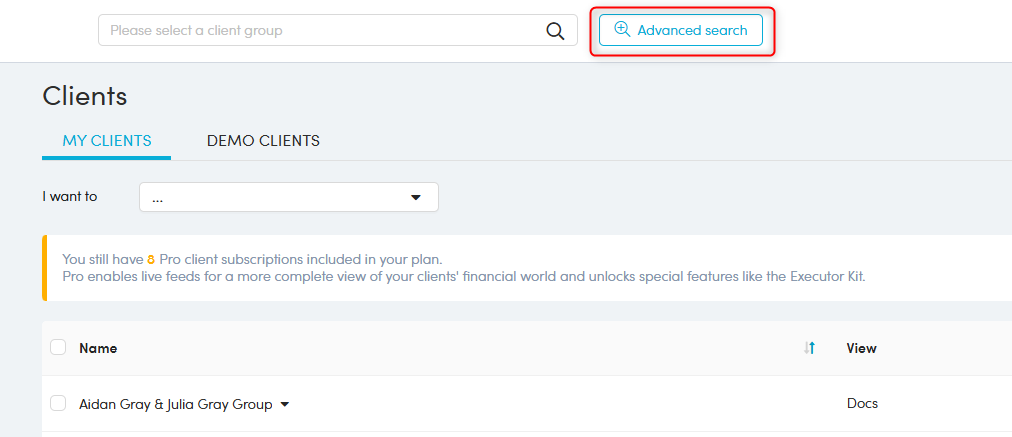Click the Executor Kit sentence in the notice
This screenshot has height=437, width=1012.
(x=463, y=276)
